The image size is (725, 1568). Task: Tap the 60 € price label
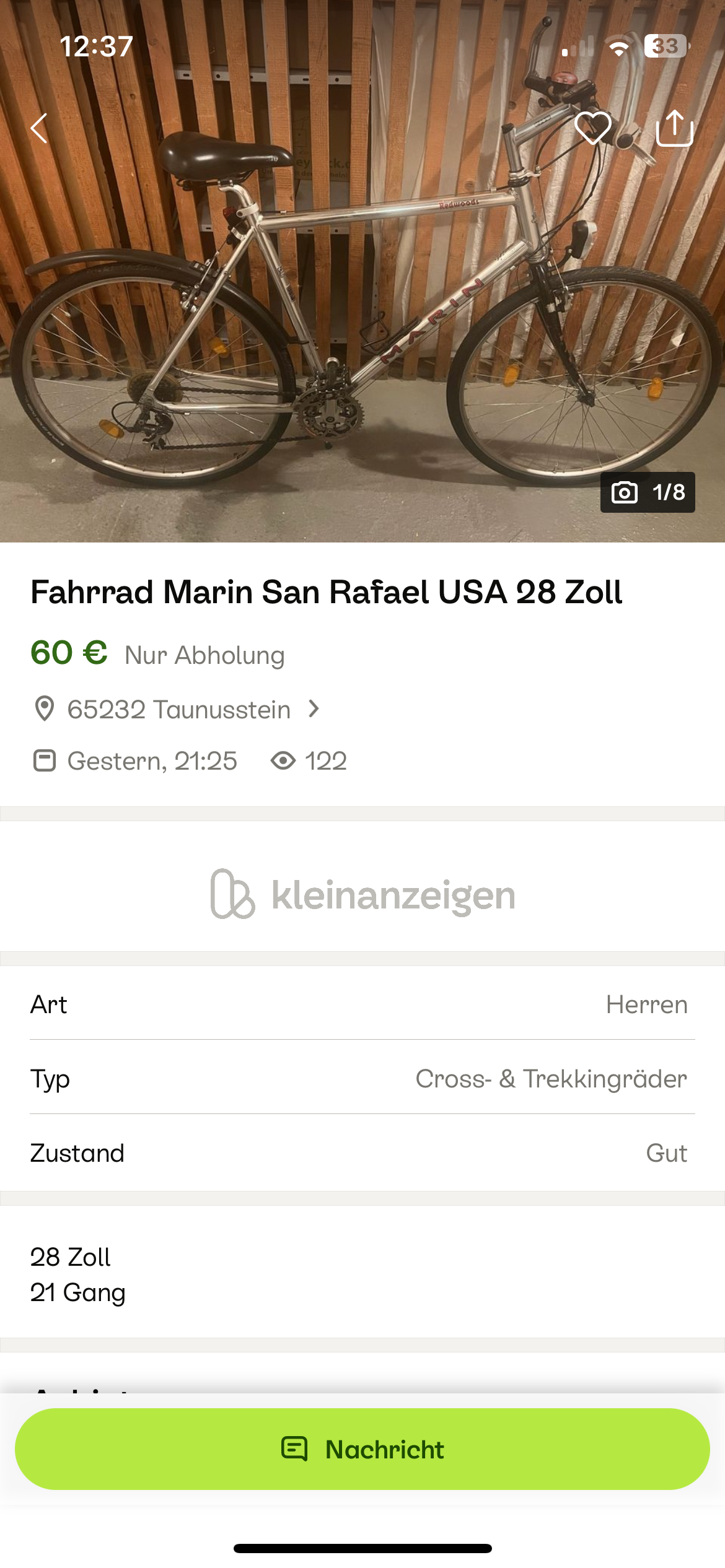pos(69,653)
